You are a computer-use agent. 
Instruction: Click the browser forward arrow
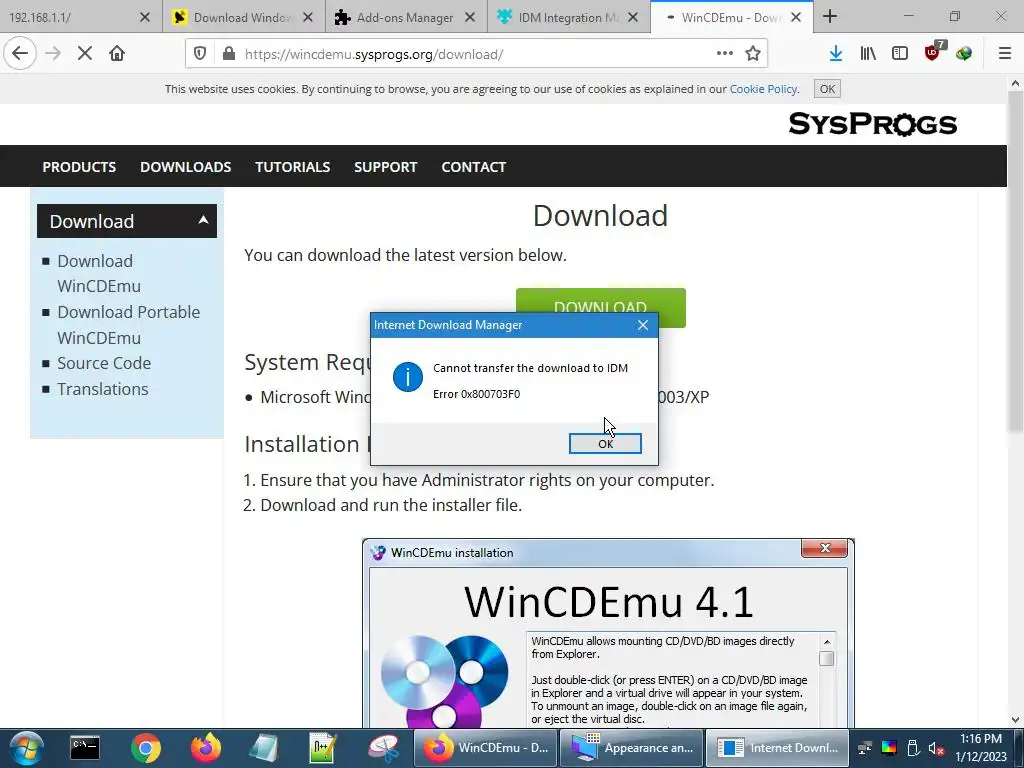pos(53,54)
